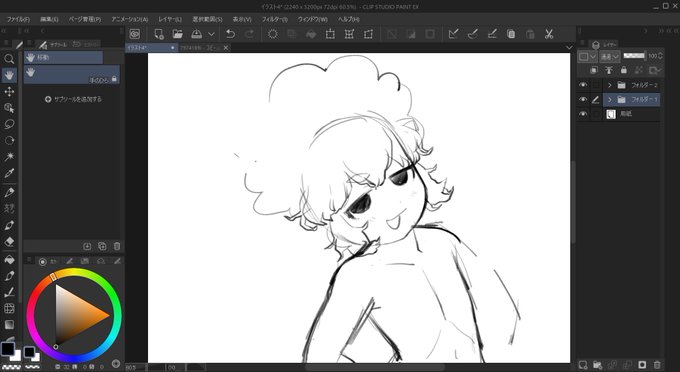Open the フィルター (Filter) menu
The image size is (680, 372).
(x=275, y=20)
